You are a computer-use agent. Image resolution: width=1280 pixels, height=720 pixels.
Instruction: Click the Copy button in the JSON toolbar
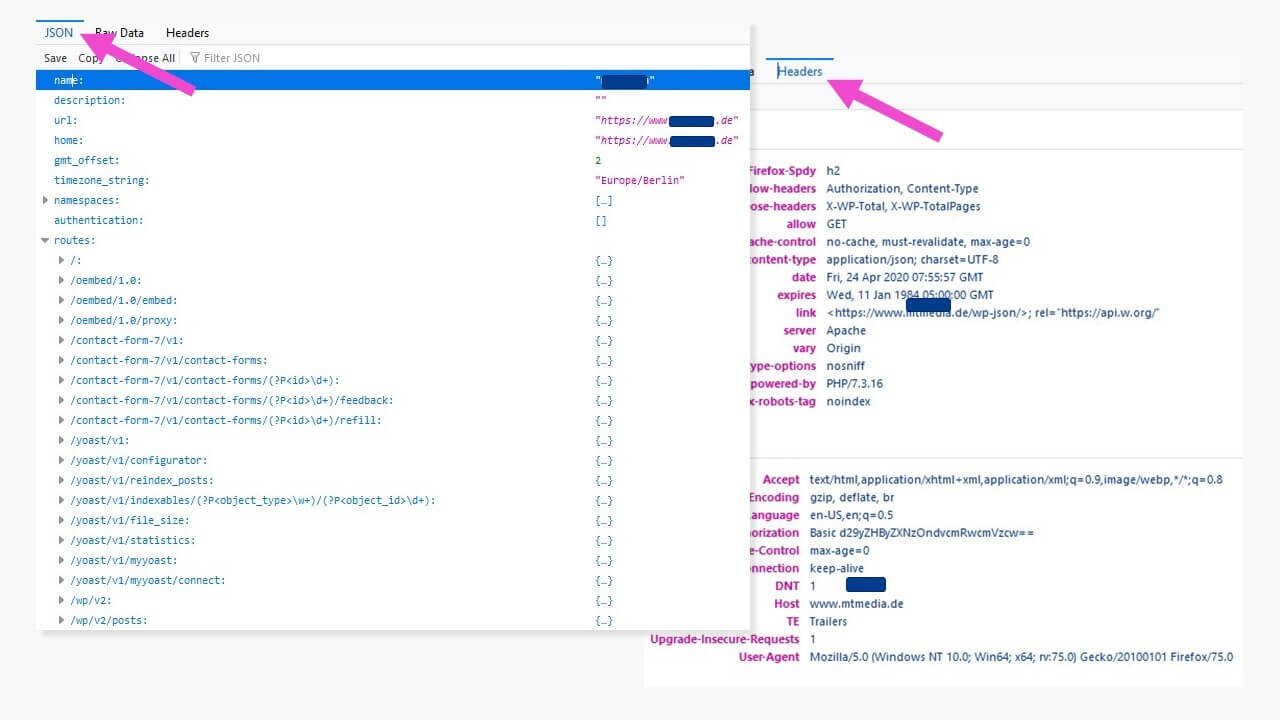click(x=89, y=57)
